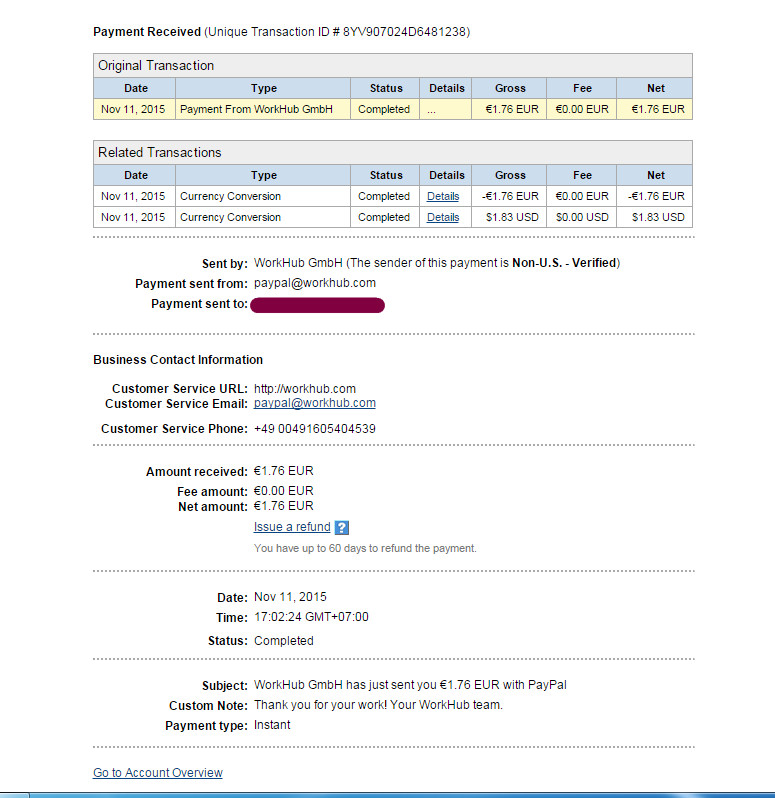Click the Payment sent from paypal@workhub.com value

click(314, 283)
